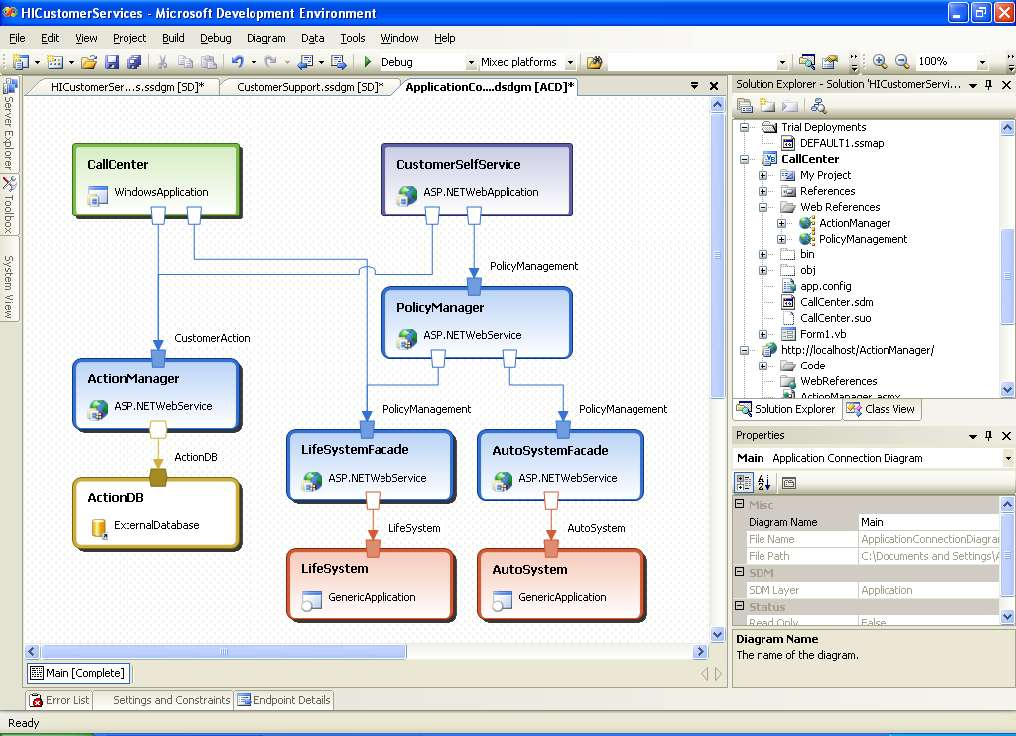Click the Undo arrow icon

238,62
